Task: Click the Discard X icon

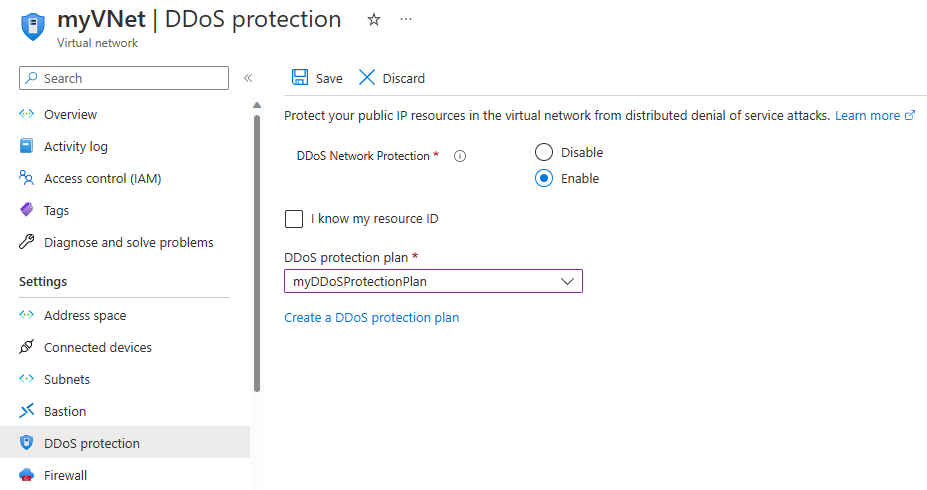Action: point(367,78)
